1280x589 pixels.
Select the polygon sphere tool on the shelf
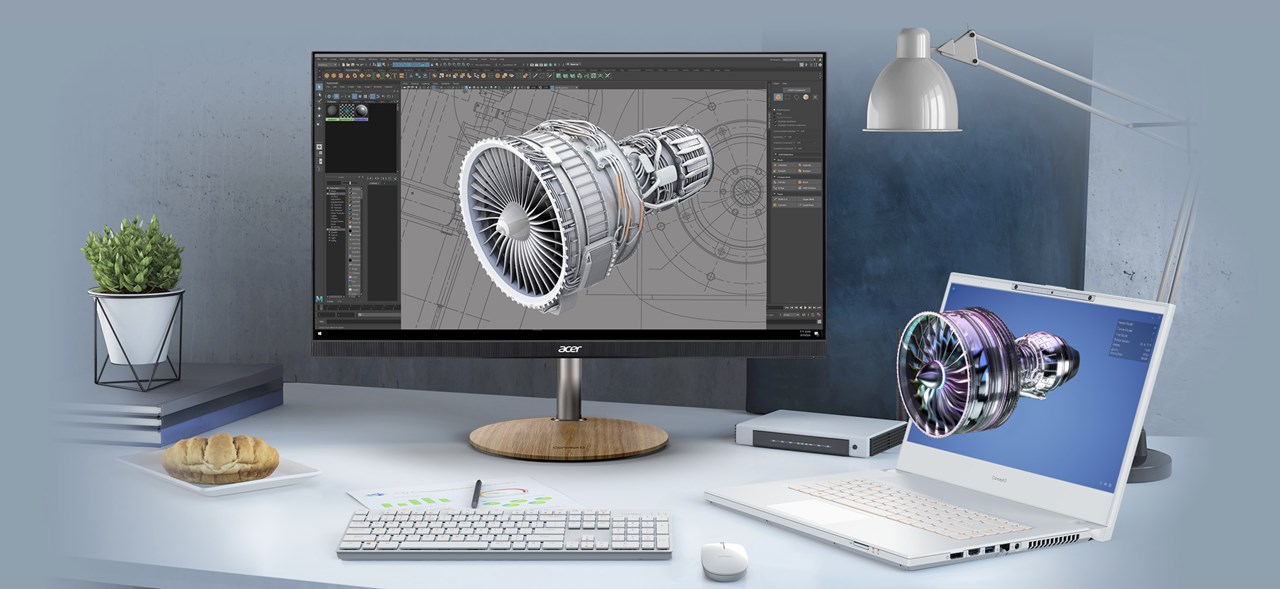tap(326, 76)
